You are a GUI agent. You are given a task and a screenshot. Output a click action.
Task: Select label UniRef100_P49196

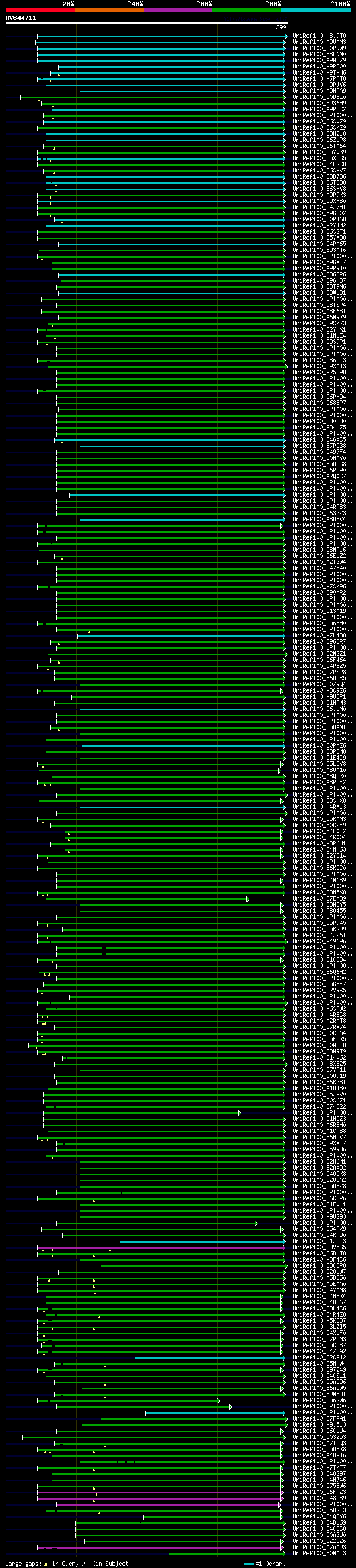point(319,942)
